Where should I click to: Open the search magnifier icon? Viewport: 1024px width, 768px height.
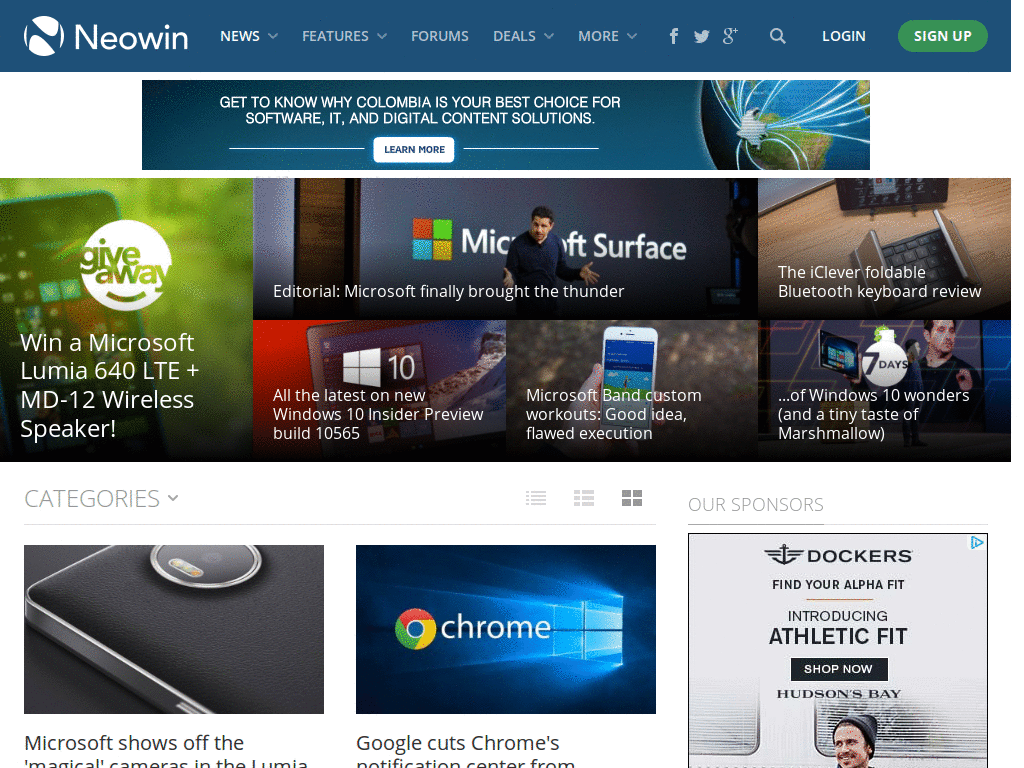777,36
